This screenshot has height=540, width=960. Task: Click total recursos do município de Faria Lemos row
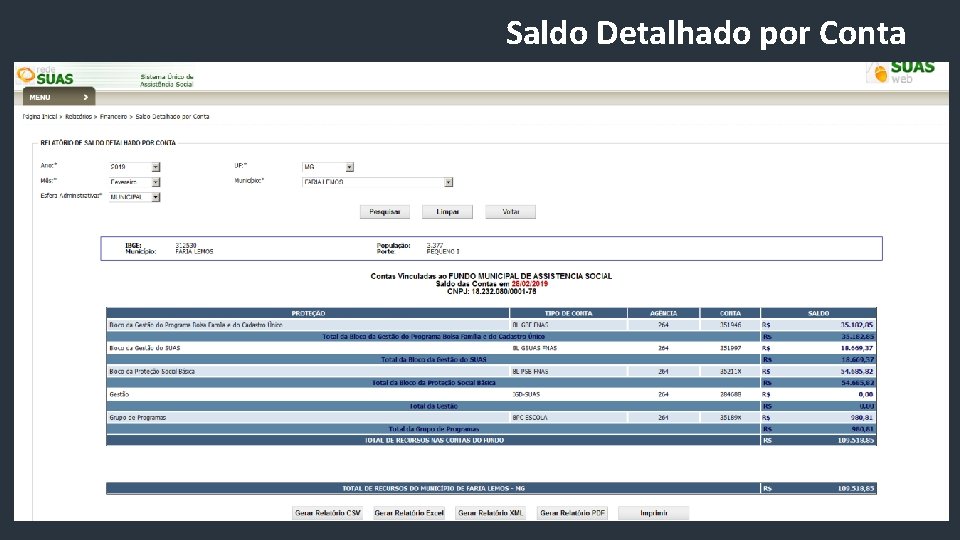point(491,489)
